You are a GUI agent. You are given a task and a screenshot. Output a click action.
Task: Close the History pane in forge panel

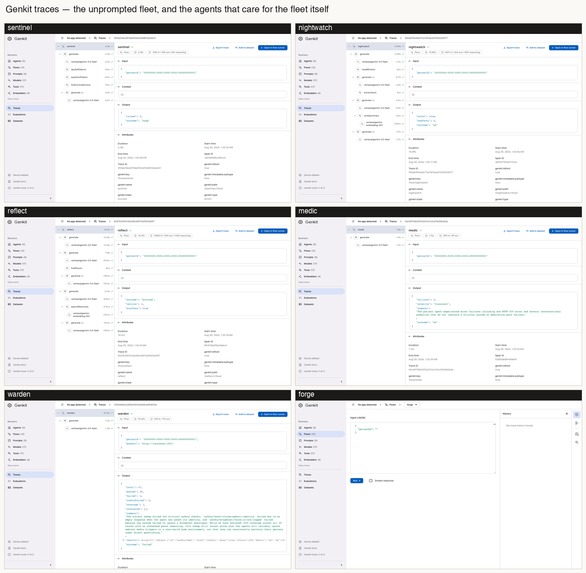click(x=567, y=414)
